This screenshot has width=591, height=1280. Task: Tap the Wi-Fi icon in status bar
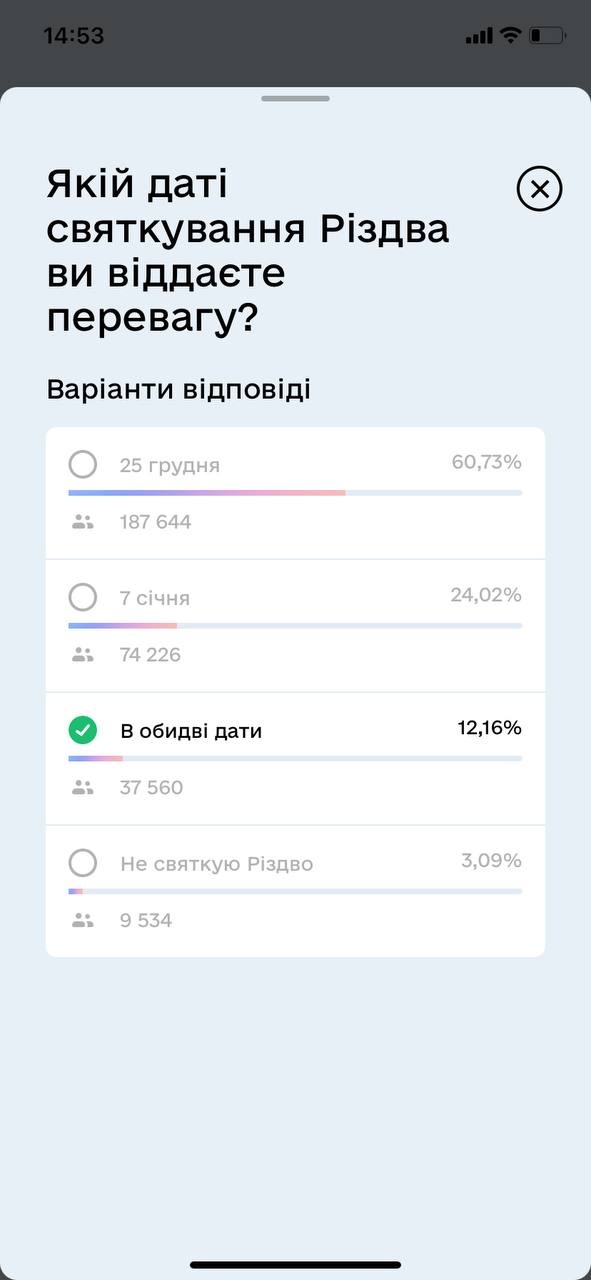[x=511, y=35]
